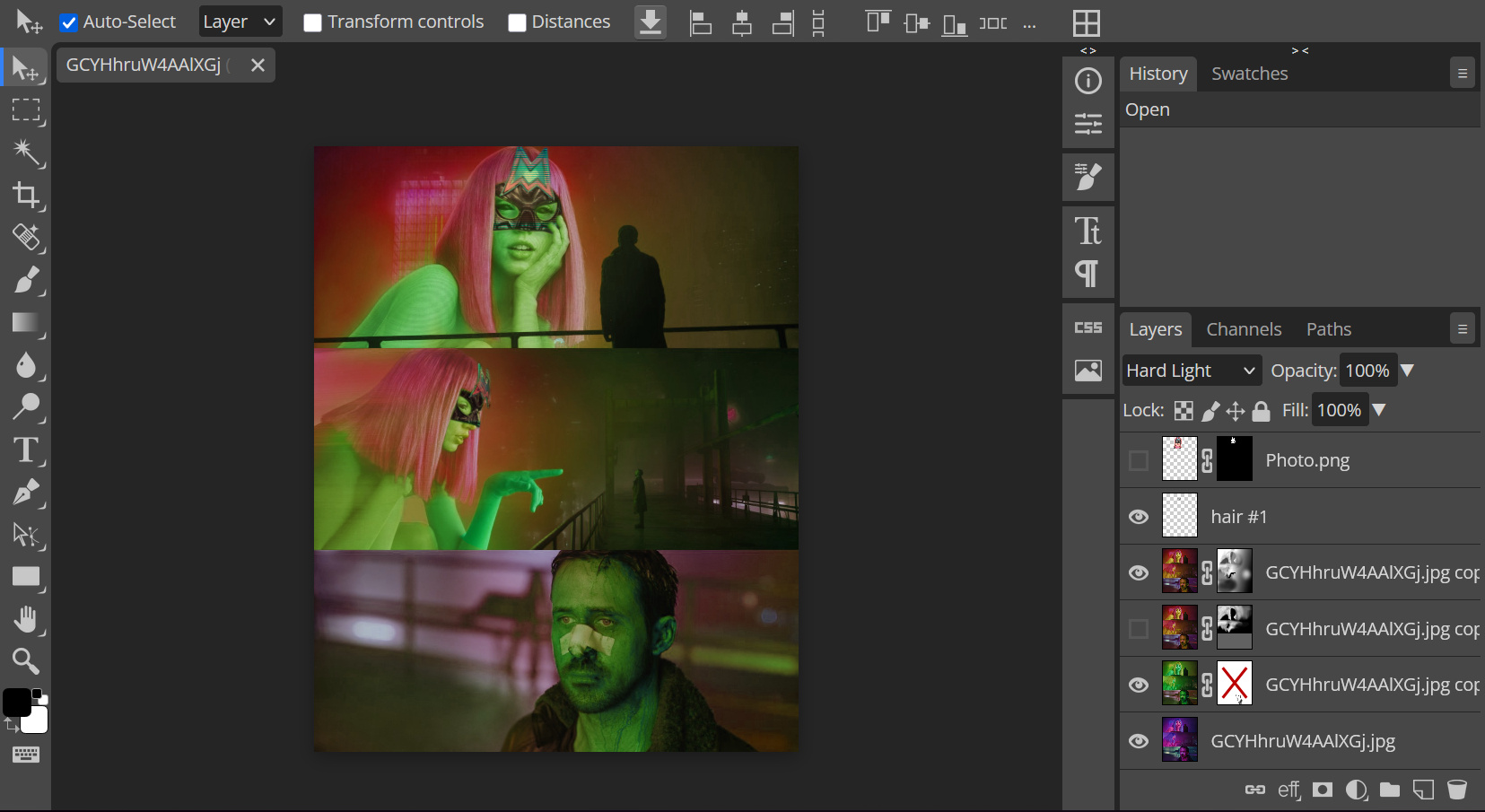Switch to the Channels tab
Screen dimensions: 1485x812
point(1243,329)
